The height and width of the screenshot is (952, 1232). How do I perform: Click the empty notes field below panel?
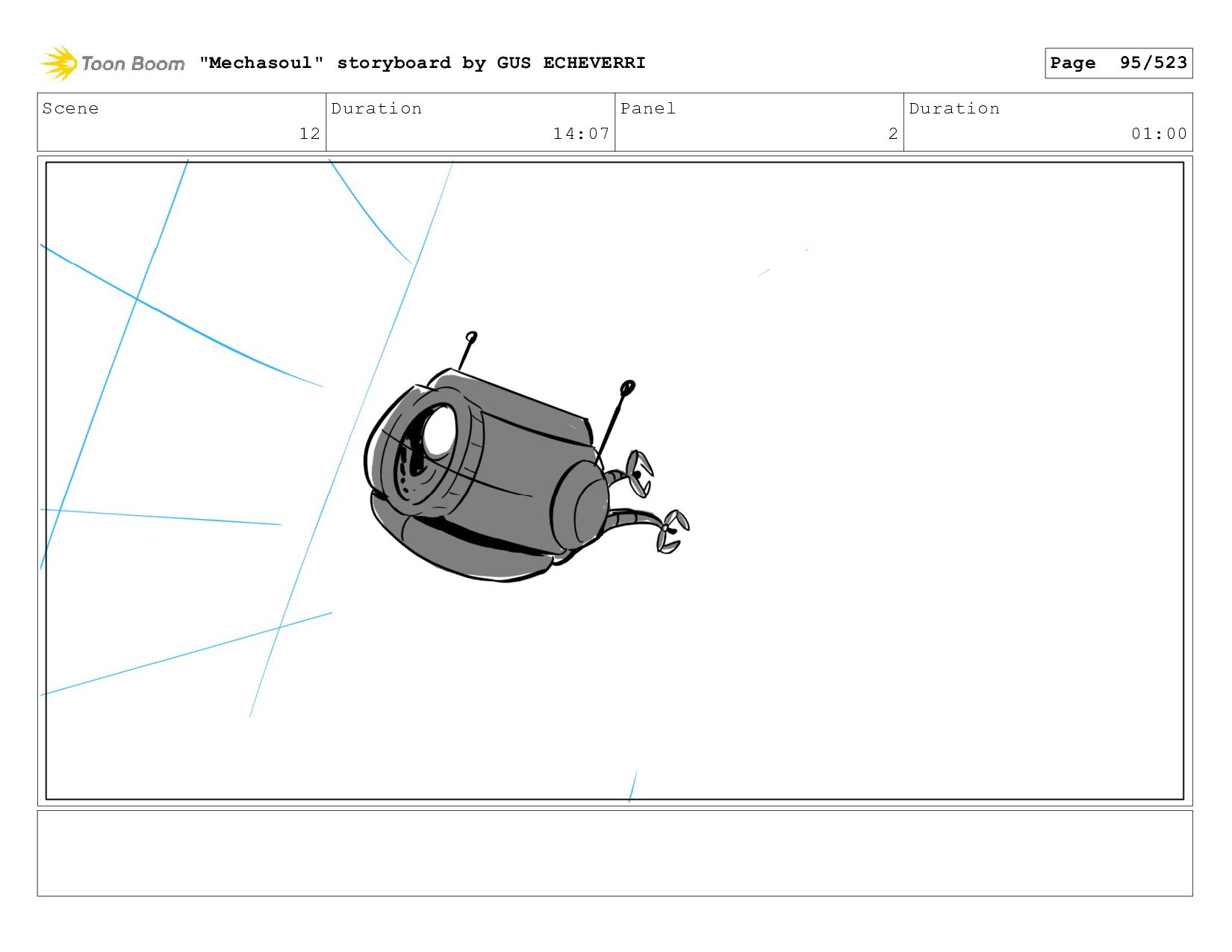click(x=615, y=853)
